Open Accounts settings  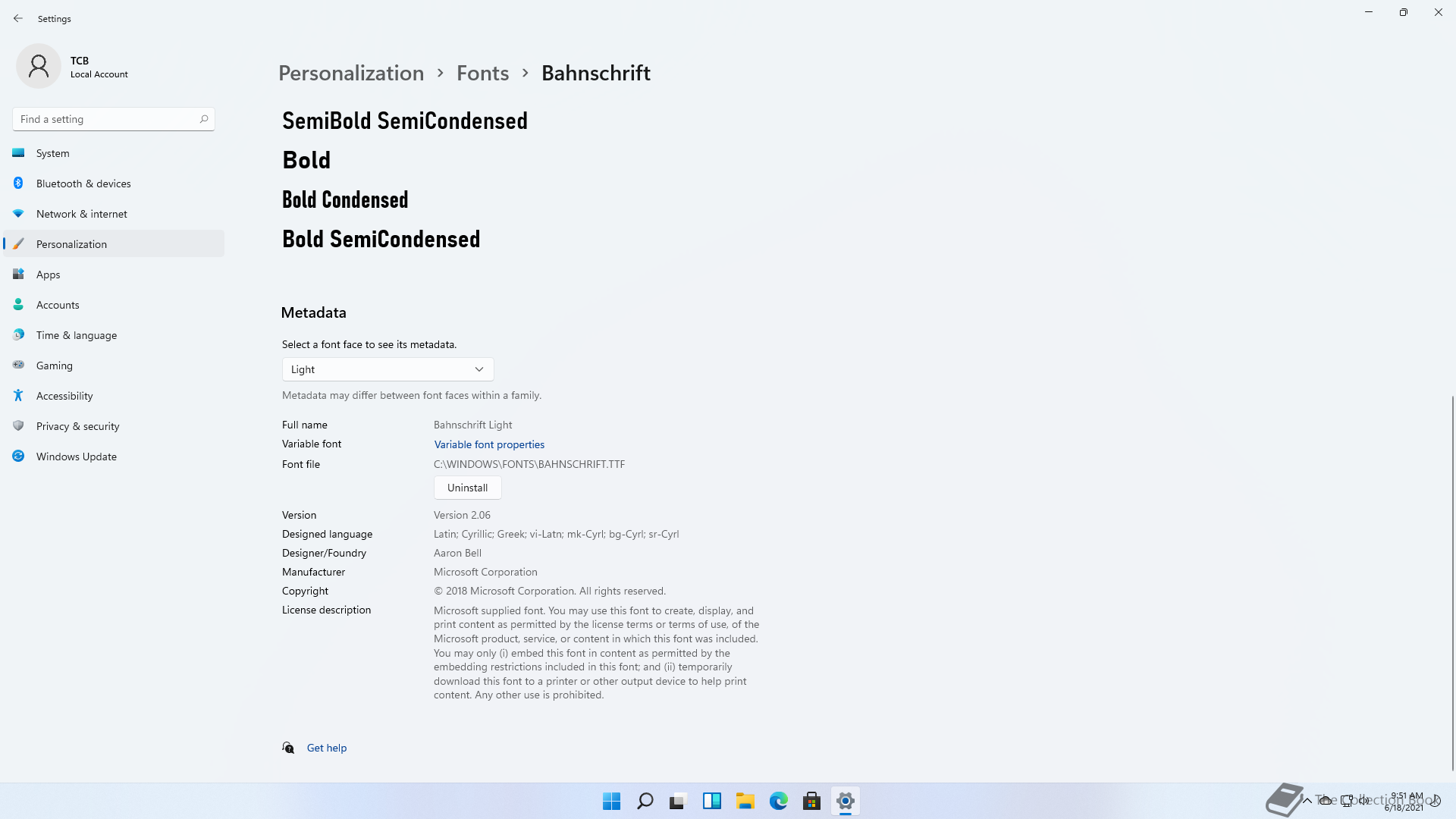coord(114,305)
